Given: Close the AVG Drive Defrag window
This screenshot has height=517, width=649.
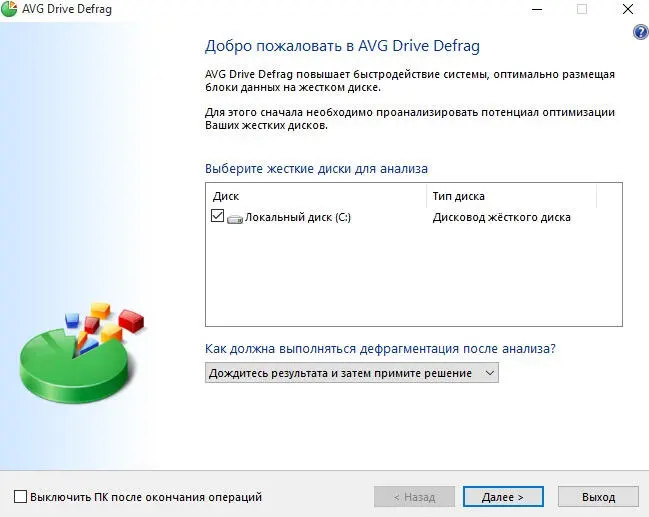Looking at the screenshot, I should click(x=627, y=9).
